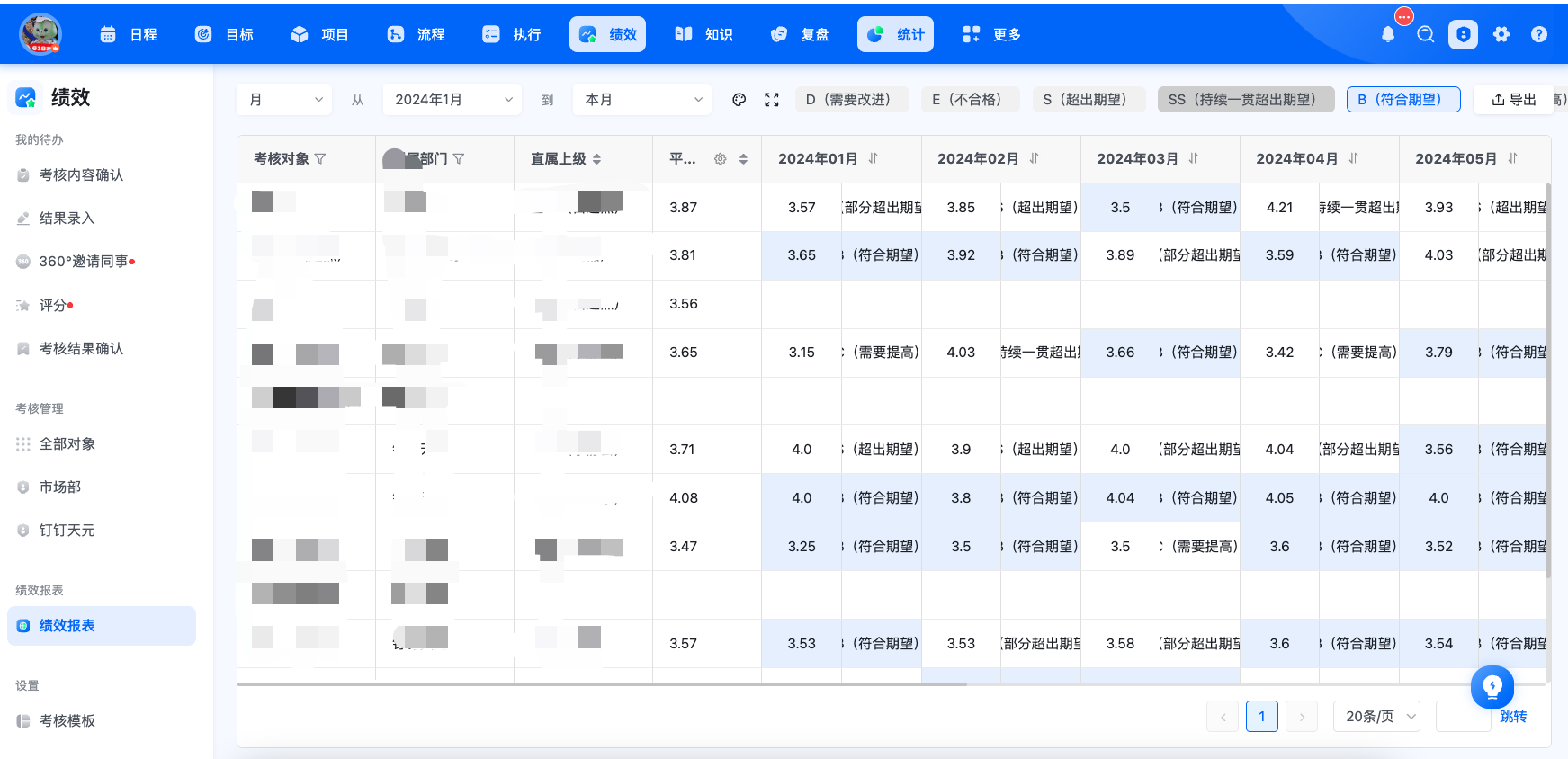Click the floating lightbulb help button
This screenshot has width=1568, height=759.
point(1492,687)
